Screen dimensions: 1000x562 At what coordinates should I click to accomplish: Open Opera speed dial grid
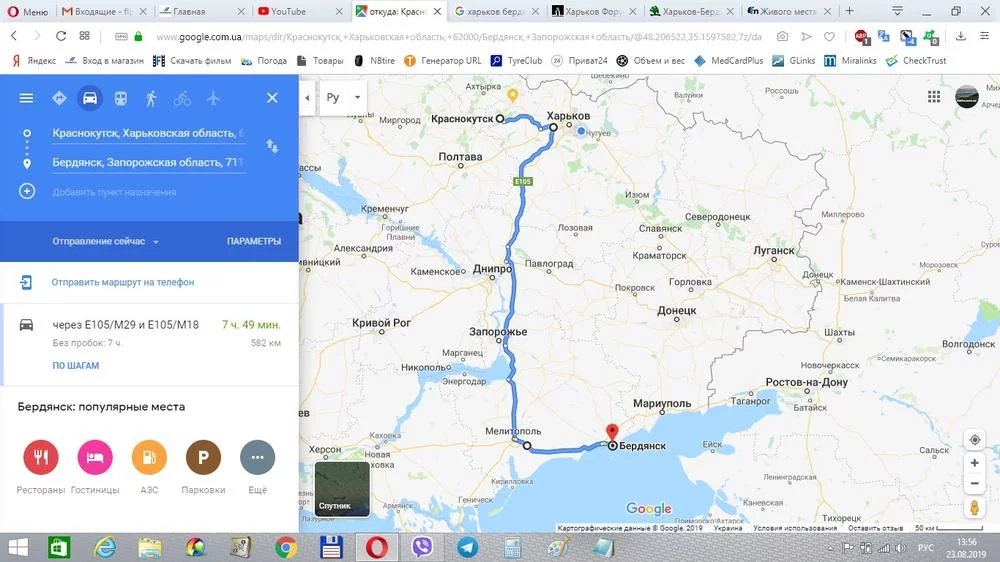pos(85,36)
